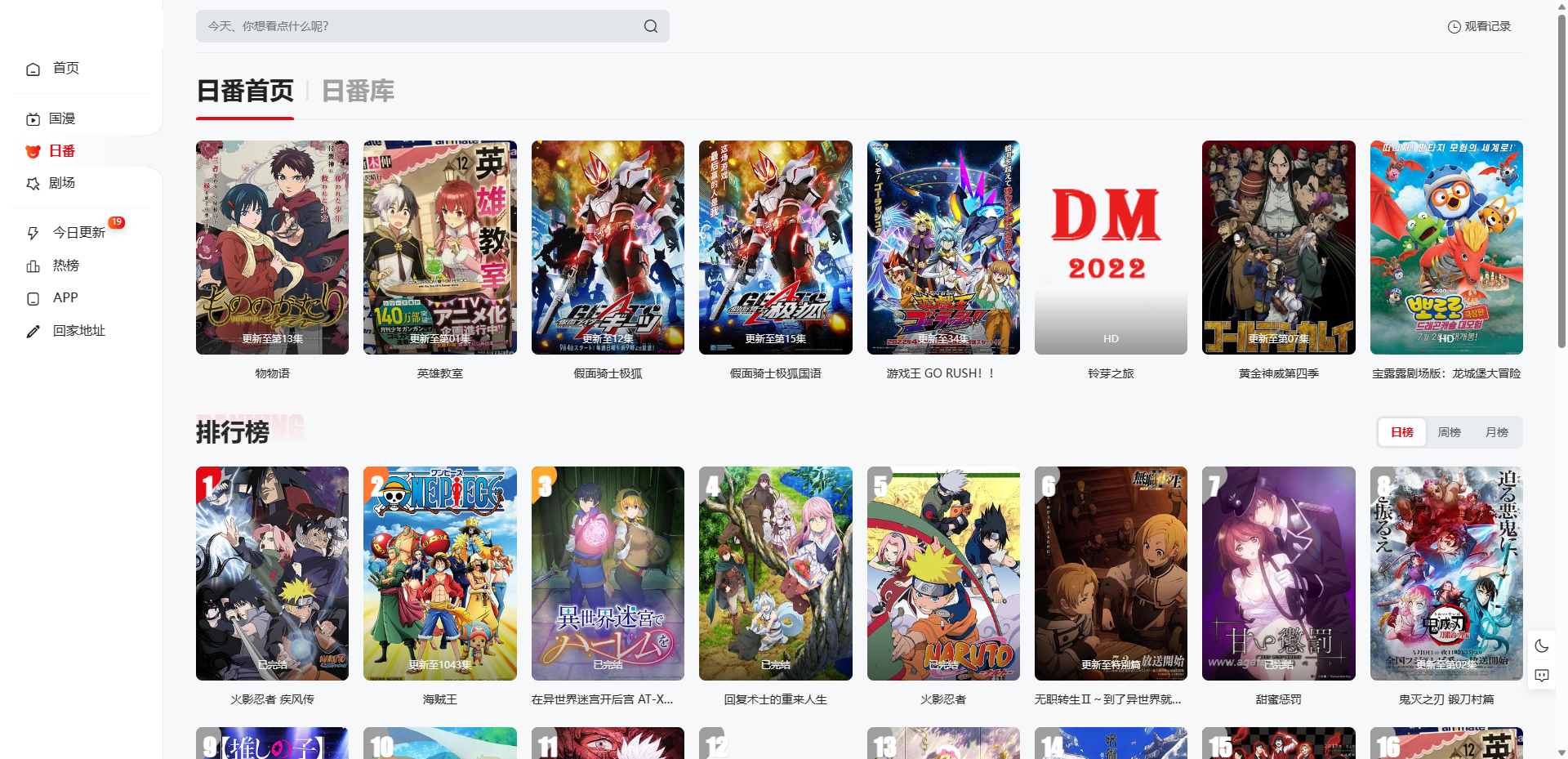Viewport: 1568px width, 759px height.
Task: Switch to 日番首页 tab
Action: pos(245,91)
